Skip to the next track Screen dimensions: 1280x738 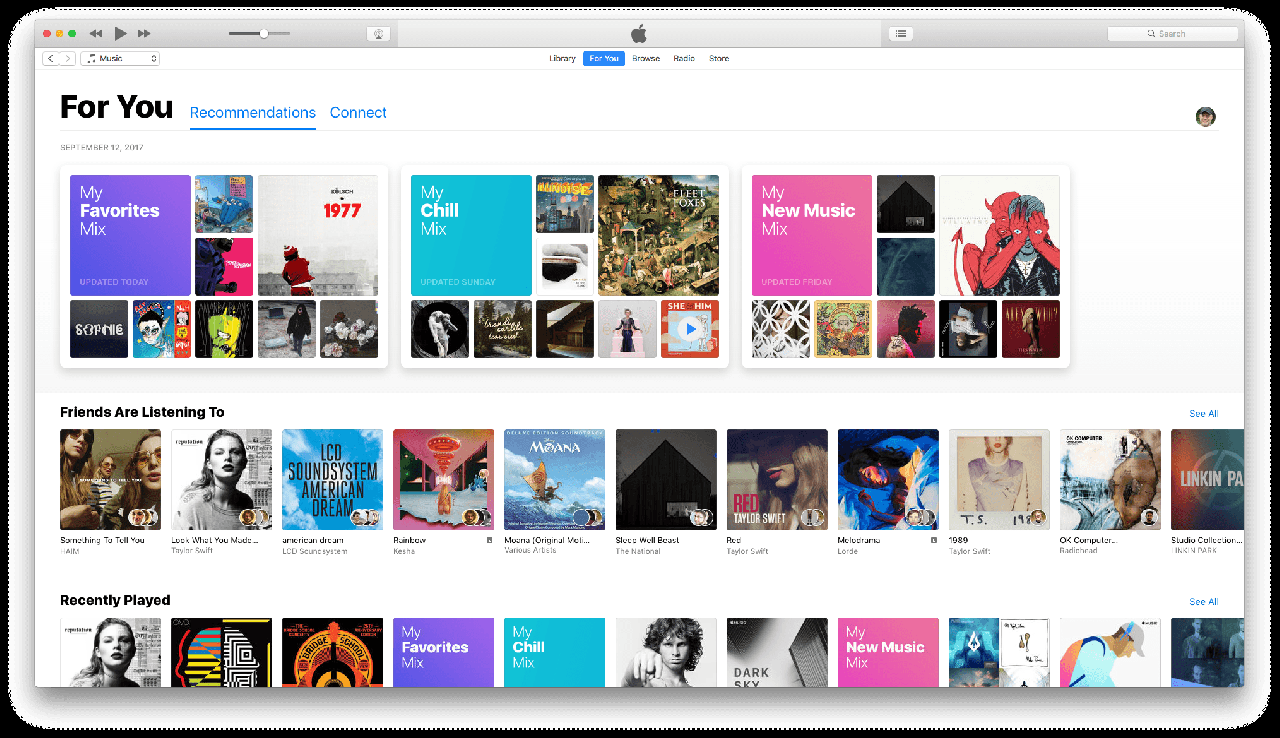[144, 32]
